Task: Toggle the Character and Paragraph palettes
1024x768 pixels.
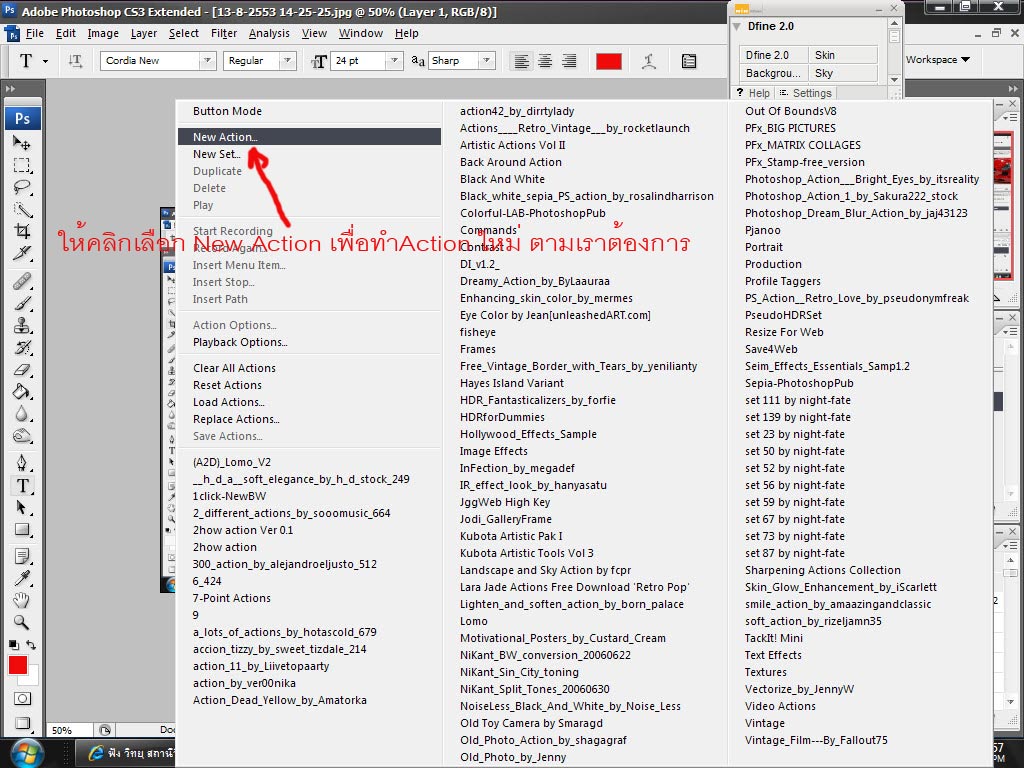Action: point(688,61)
